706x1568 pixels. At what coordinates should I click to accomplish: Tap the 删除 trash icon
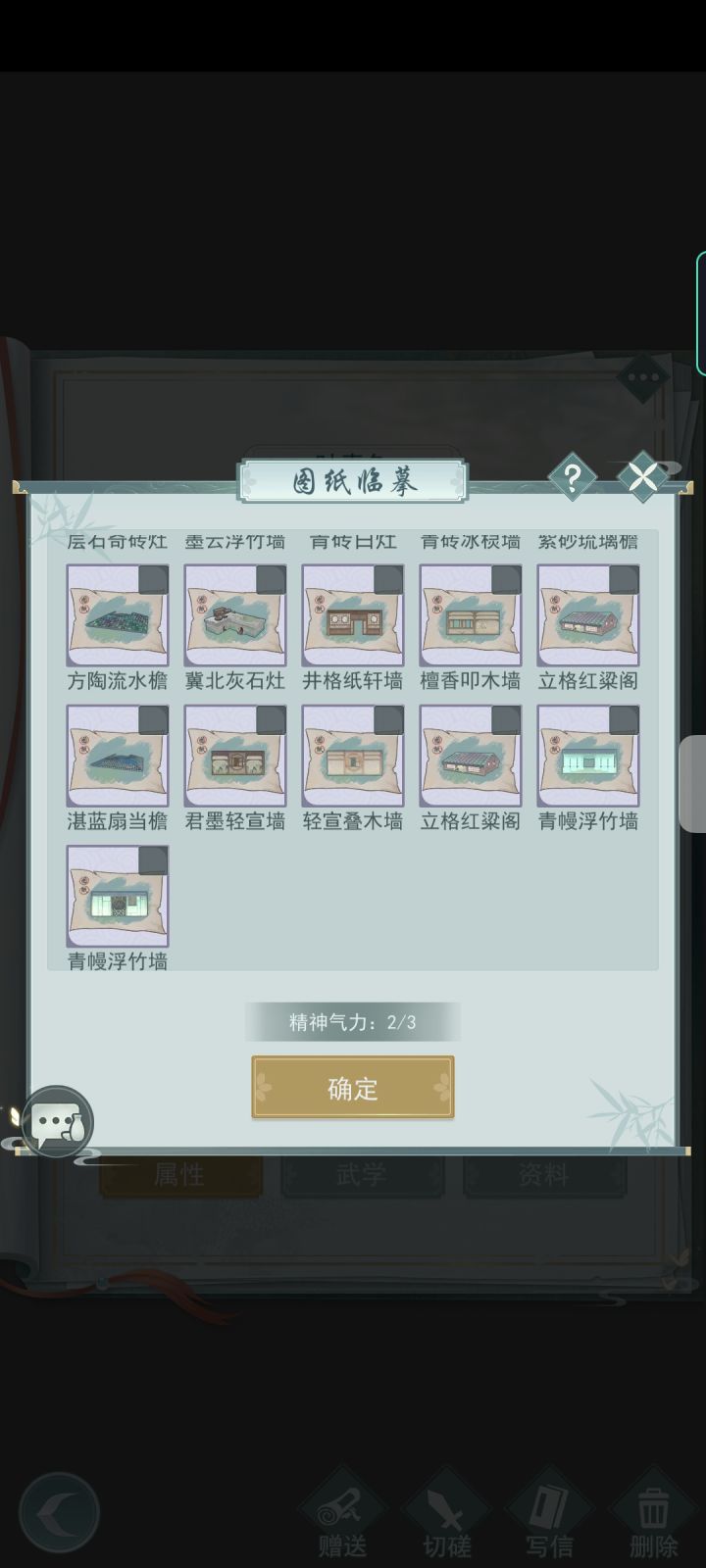[653, 1513]
